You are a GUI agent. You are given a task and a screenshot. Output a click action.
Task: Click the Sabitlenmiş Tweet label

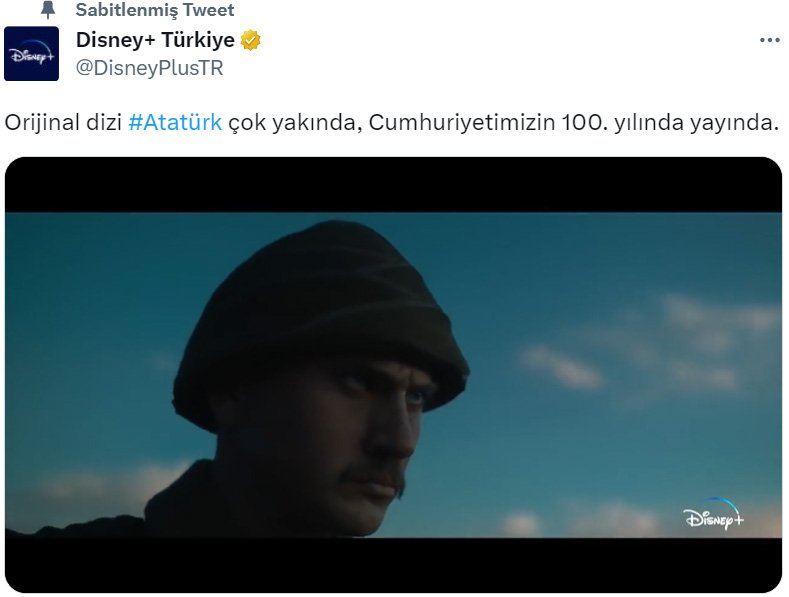click(x=155, y=10)
